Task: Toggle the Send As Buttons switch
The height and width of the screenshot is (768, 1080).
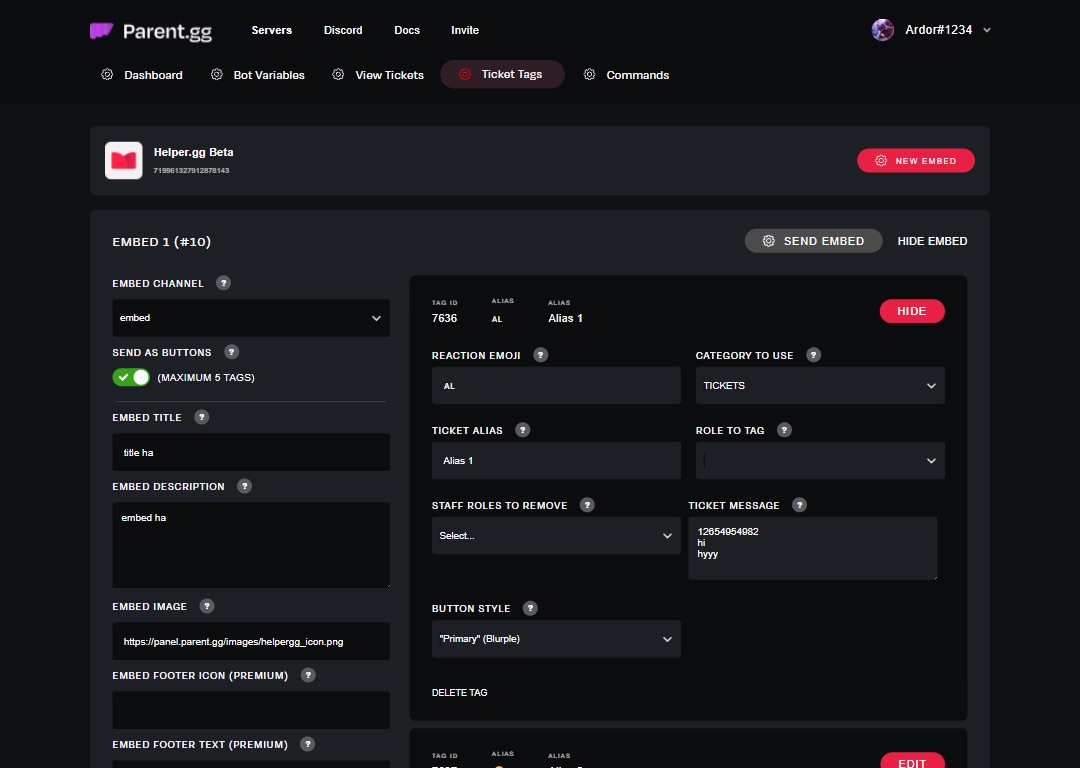Action: [x=131, y=377]
